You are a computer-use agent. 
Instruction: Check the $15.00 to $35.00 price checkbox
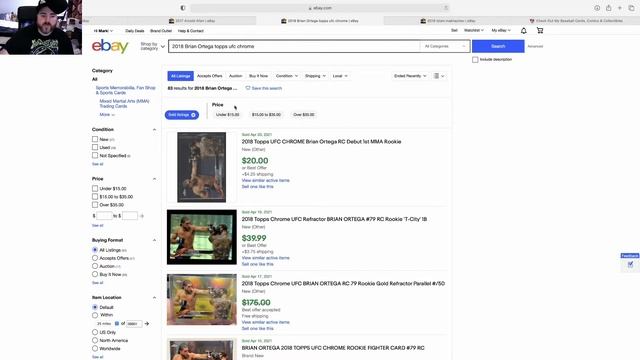point(95,197)
